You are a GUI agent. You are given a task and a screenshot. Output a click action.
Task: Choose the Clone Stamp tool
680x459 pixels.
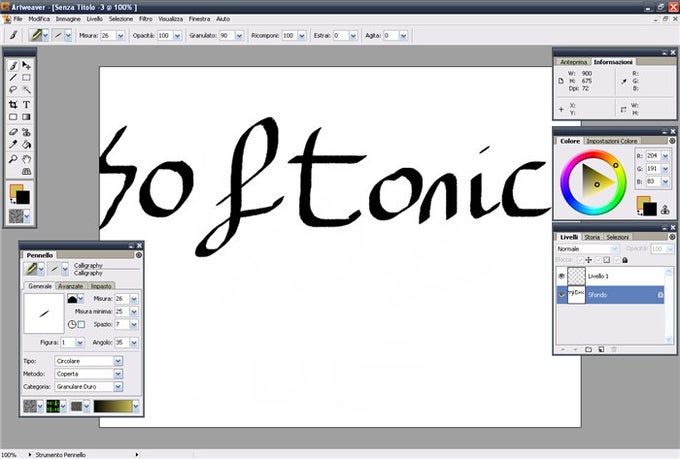tap(26, 132)
